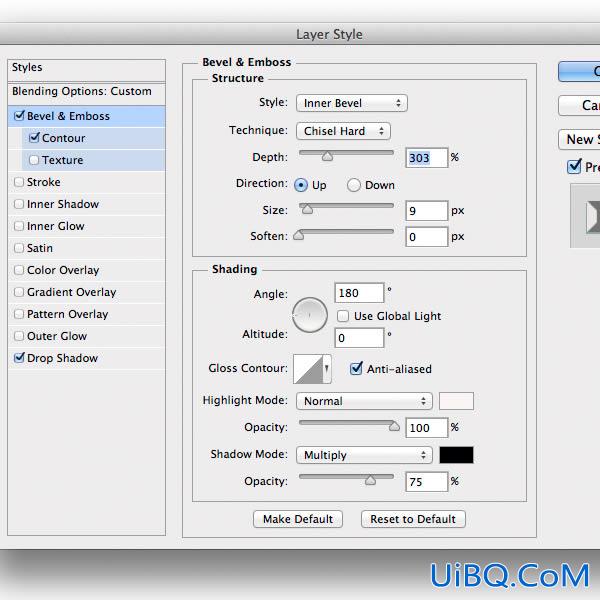Open the Gradient Overlay settings row
Image resolution: width=600 pixels, height=600 pixels.
pyautogui.click(x=86, y=292)
